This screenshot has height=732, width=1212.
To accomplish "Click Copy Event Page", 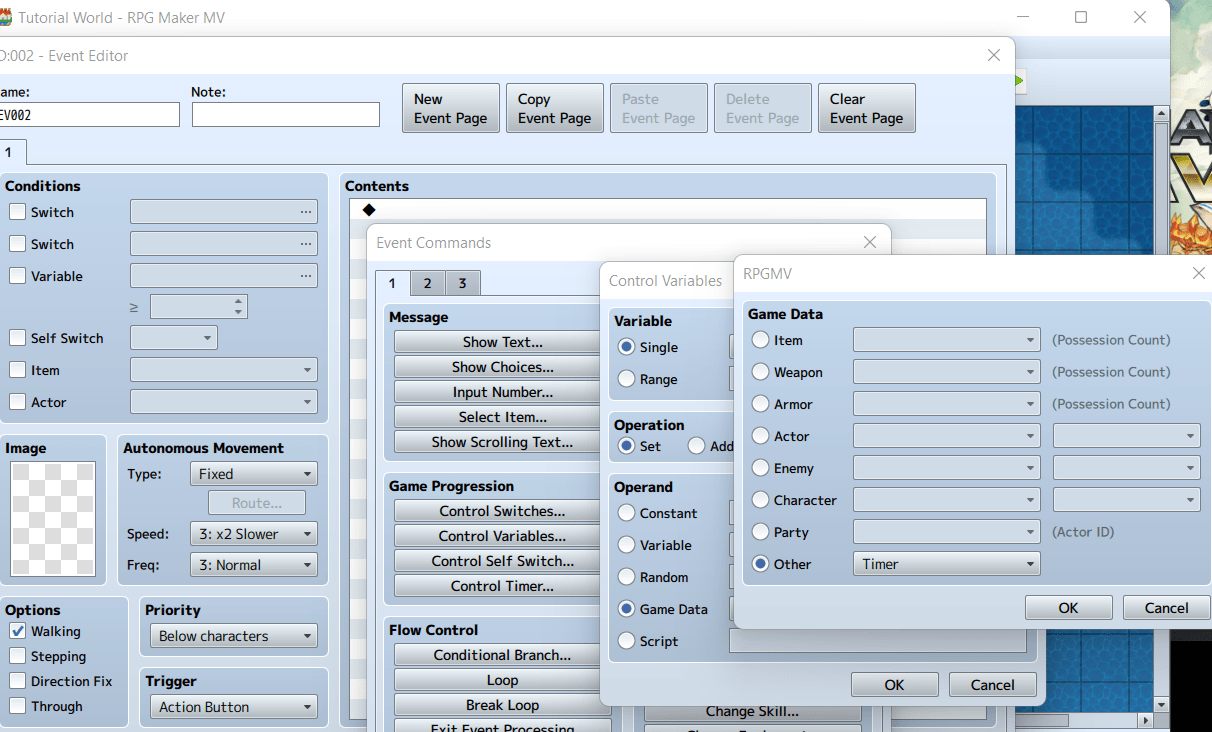I will [x=554, y=107].
